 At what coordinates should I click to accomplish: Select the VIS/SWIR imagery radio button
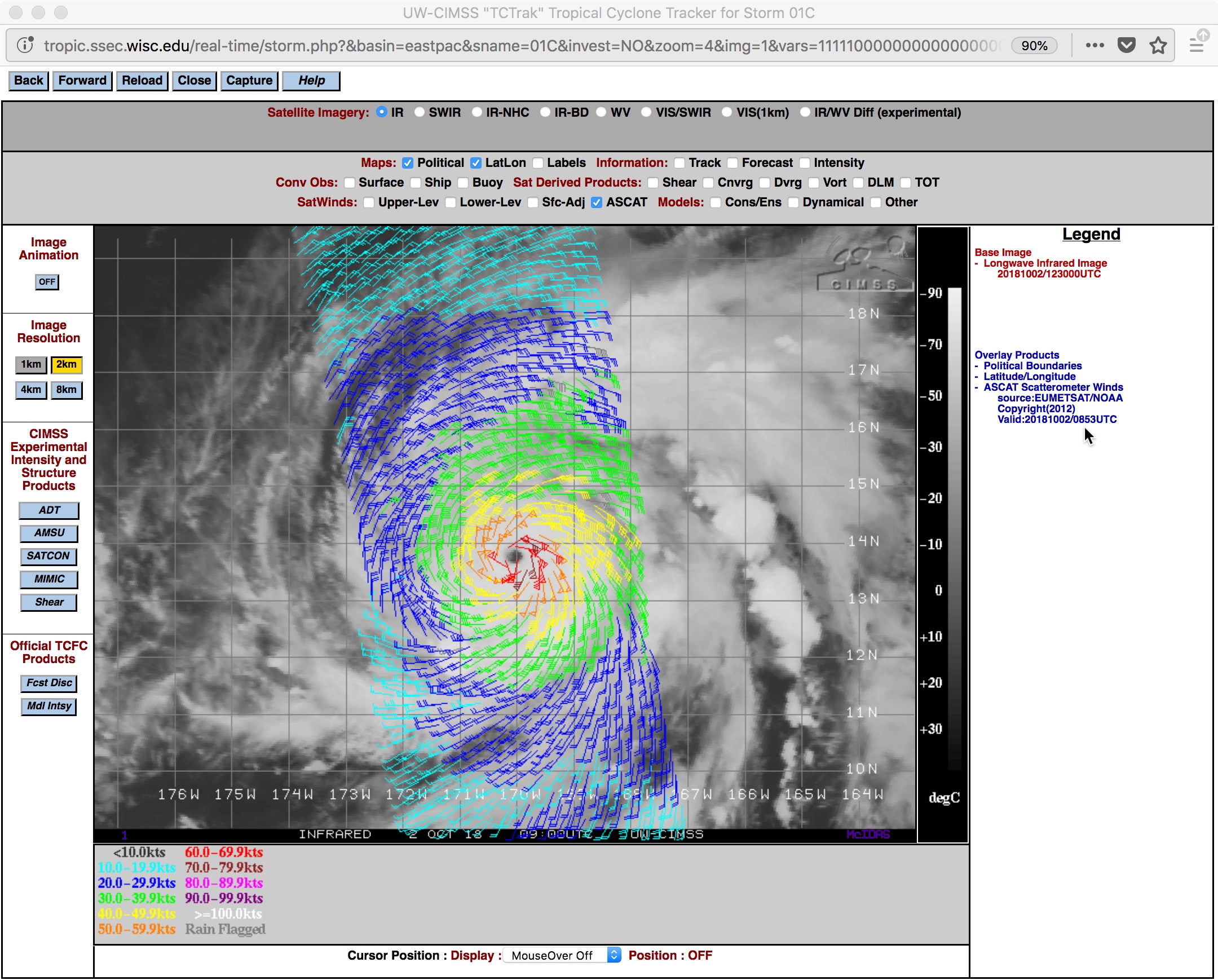[646, 112]
